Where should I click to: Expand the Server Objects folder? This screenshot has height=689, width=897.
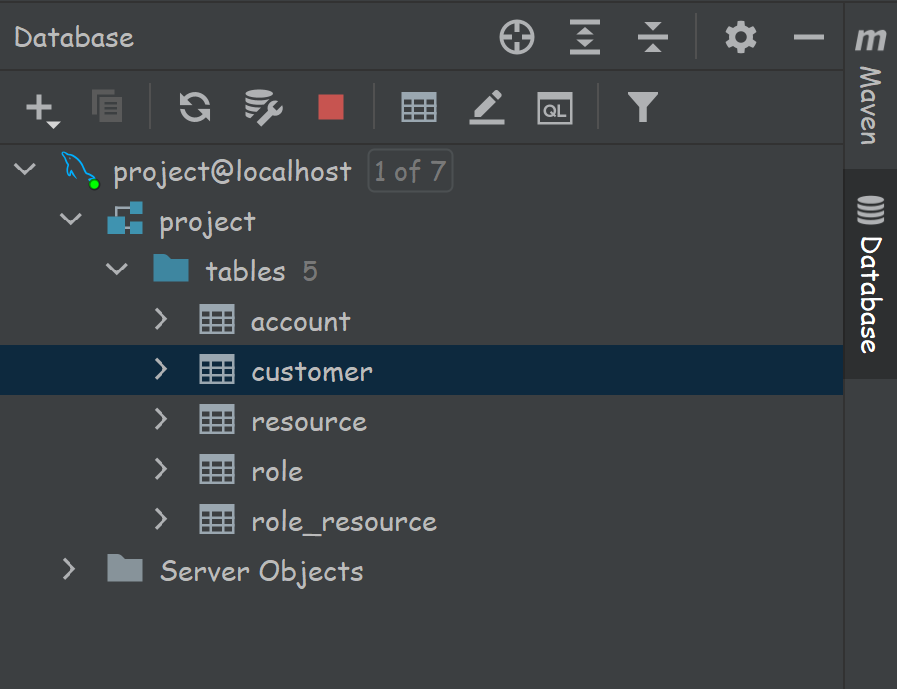pyautogui.click(x=68, y=570)
